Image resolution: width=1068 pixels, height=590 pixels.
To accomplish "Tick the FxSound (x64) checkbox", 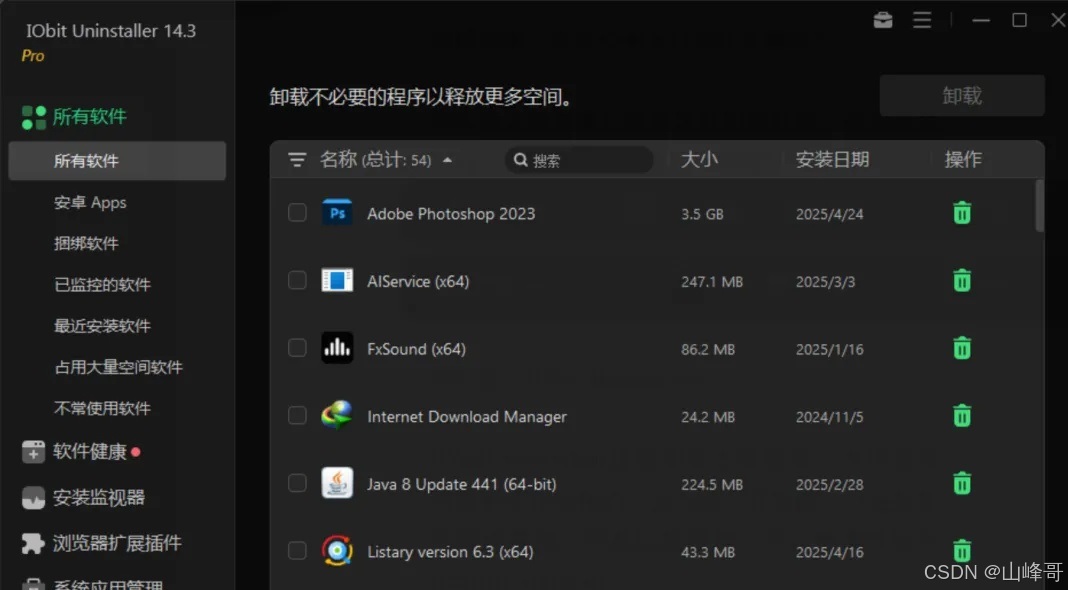I will (x=297, y=347).
